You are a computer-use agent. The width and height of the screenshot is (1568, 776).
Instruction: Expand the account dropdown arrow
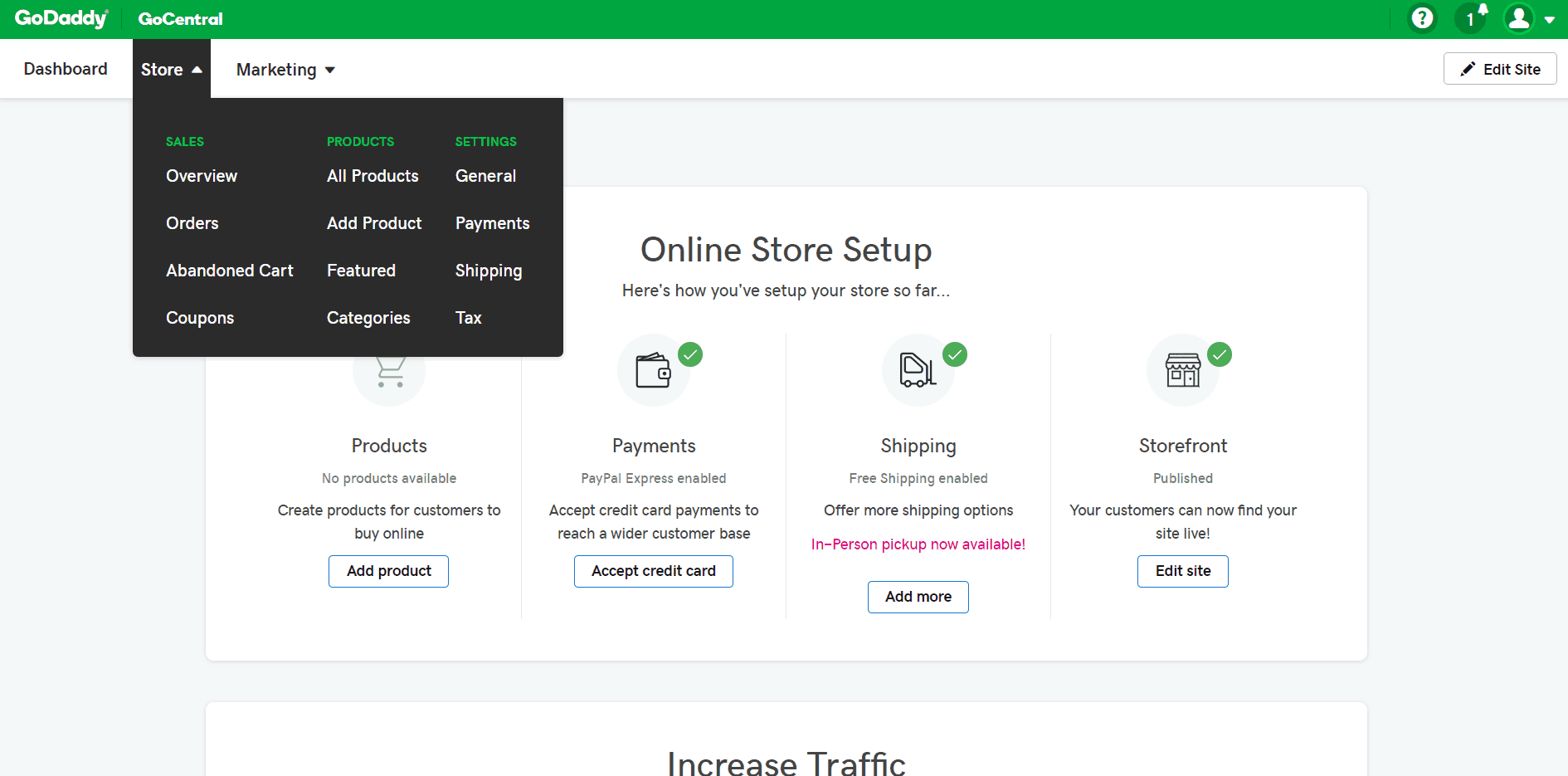[x=1549, y=20]
